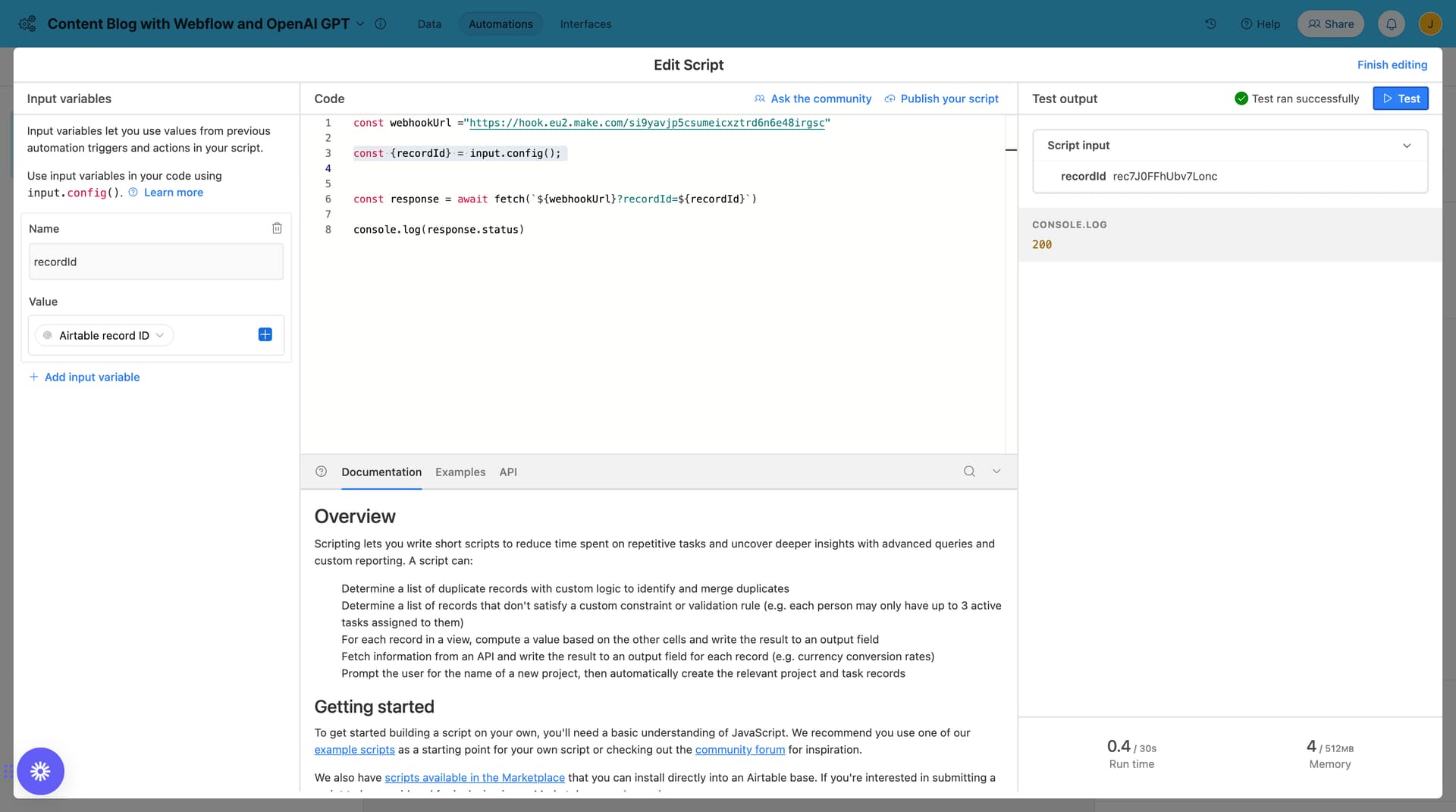Click Publish your script link
Viewport: 1456px width, 812px height.
(941, 99)
